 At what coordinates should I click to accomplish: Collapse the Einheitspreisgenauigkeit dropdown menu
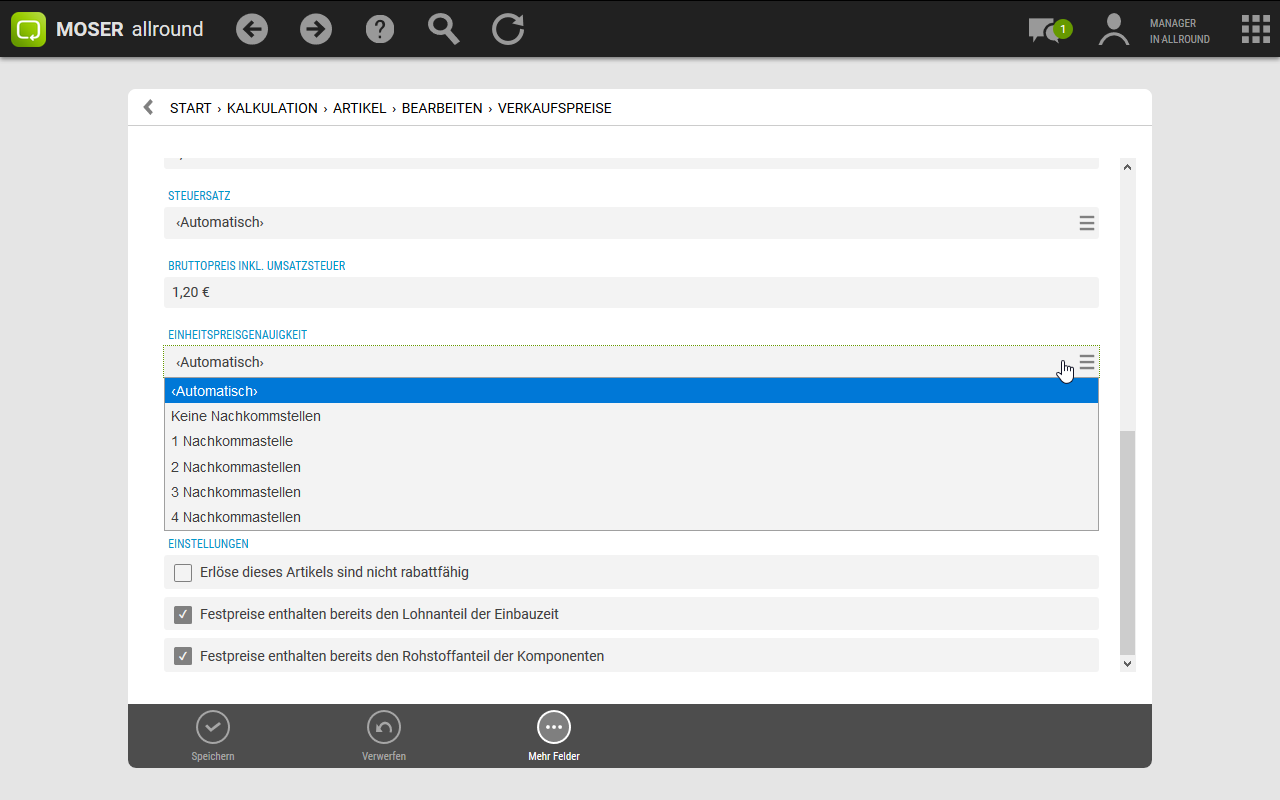[1087, 362]
